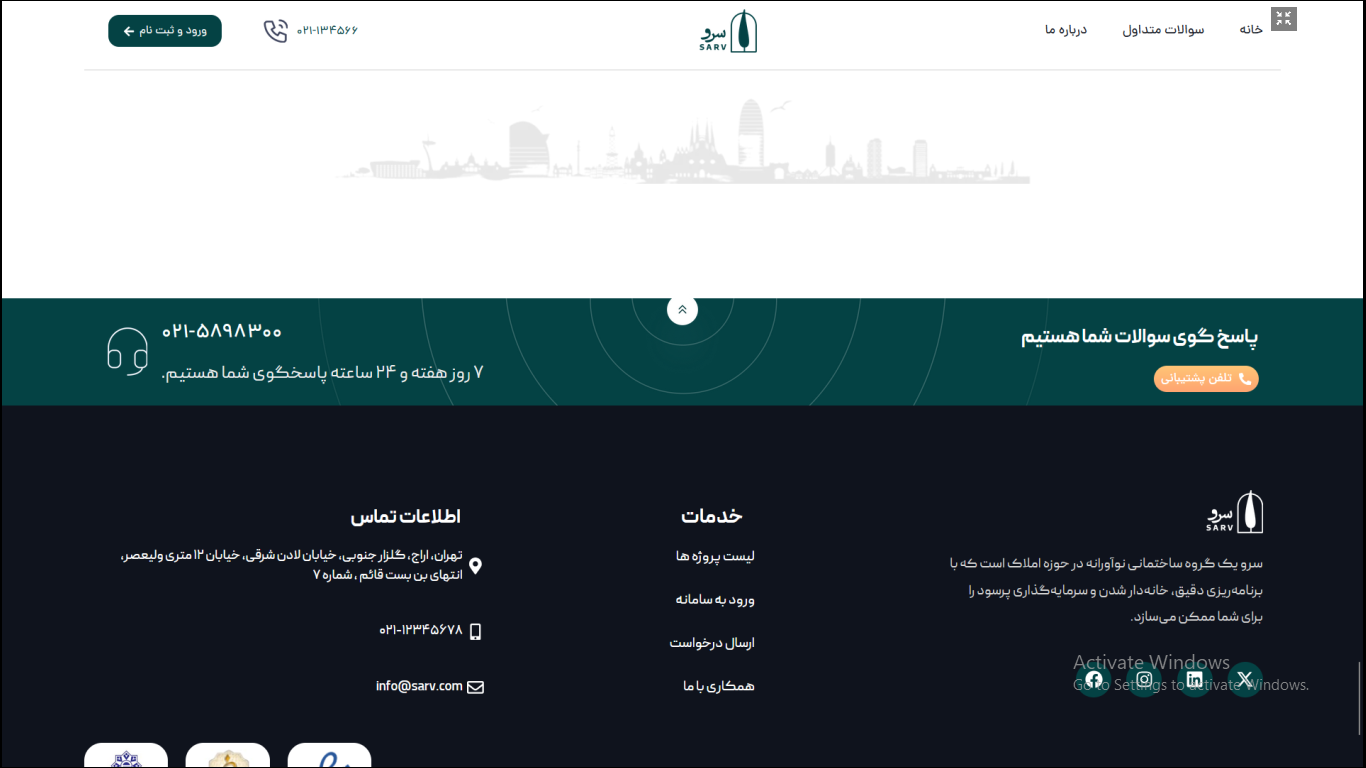Image resolution: width=1366 pixels, height=768 pixels.
Task: Click the Sarv logo in header
Action: tap(729, 32)
